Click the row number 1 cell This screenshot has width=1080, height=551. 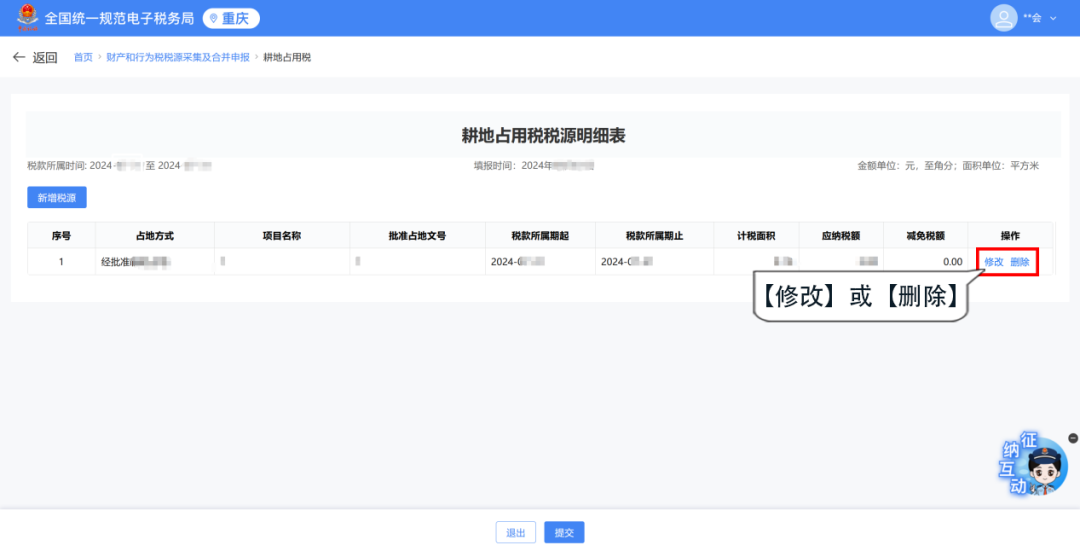(61, 262)
